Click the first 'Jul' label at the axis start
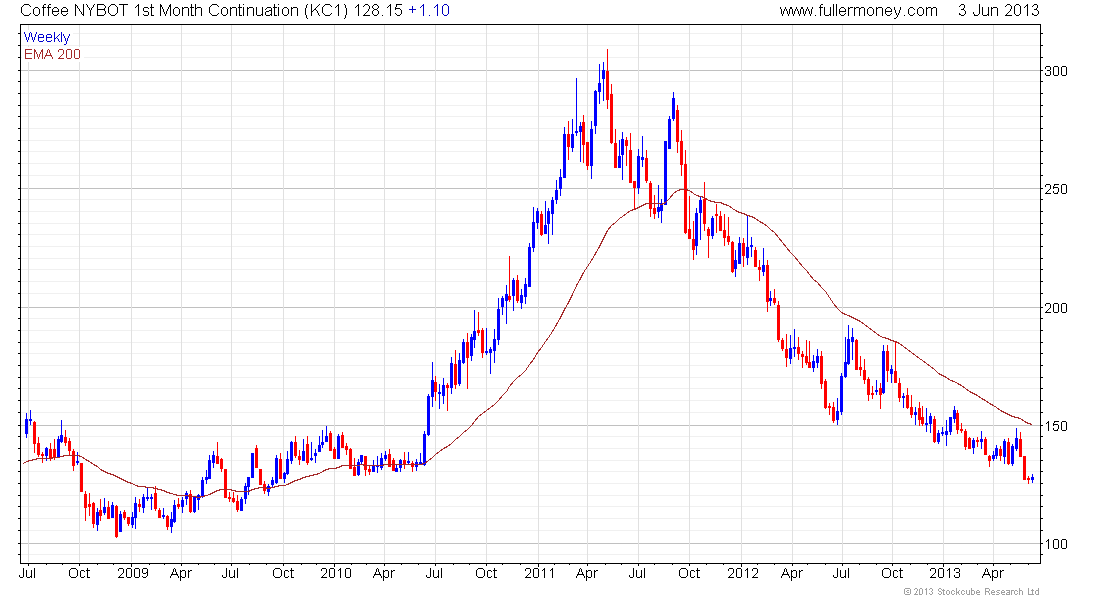 coord(27,573)
